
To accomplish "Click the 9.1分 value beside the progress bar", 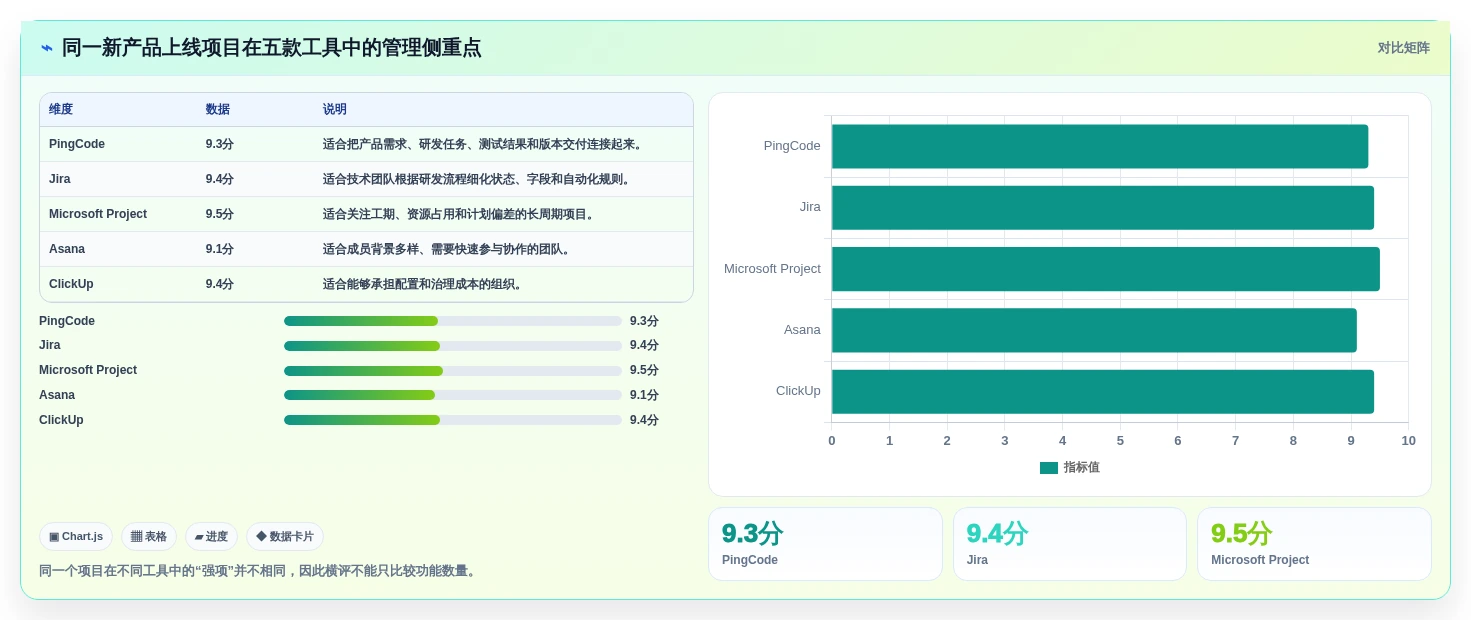I will coord(644,395).
